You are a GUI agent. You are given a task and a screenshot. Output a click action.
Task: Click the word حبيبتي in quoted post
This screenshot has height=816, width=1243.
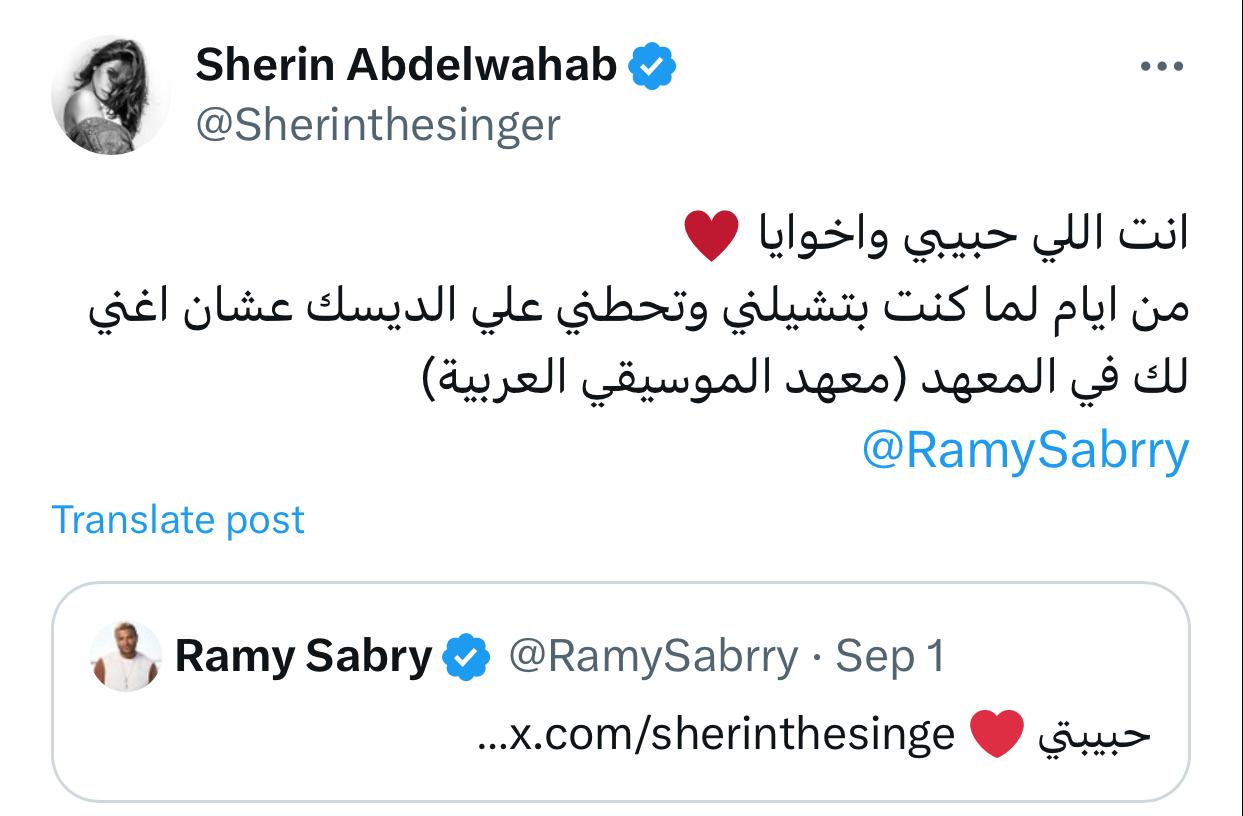[1095, 736]
